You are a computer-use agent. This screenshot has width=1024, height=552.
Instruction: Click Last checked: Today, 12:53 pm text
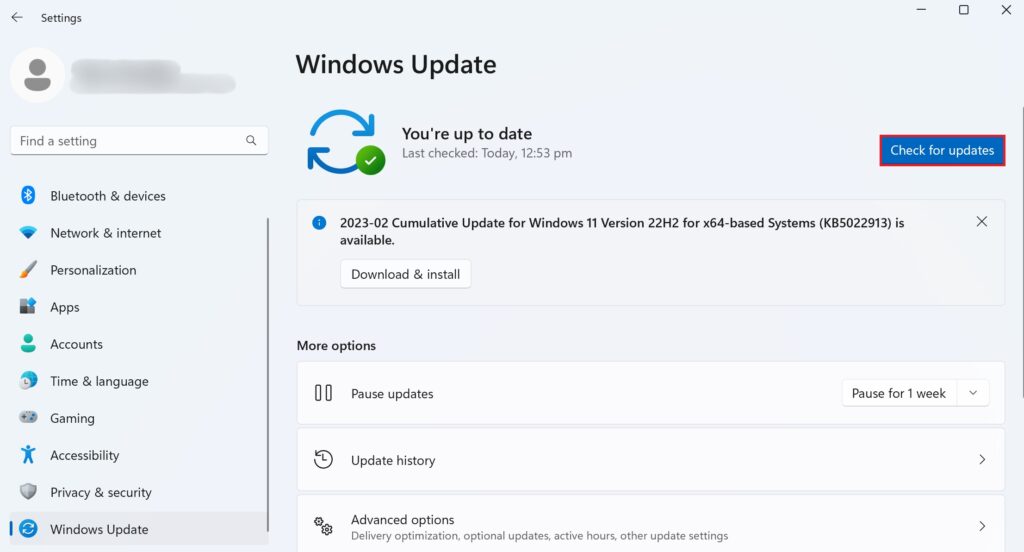tap(487, 153)
